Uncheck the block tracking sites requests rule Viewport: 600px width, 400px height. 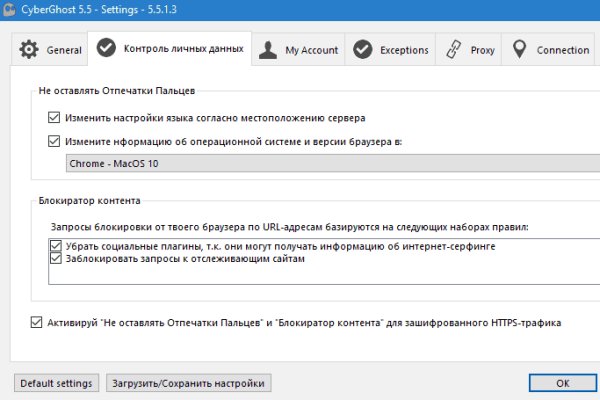(x=55, y=258)
